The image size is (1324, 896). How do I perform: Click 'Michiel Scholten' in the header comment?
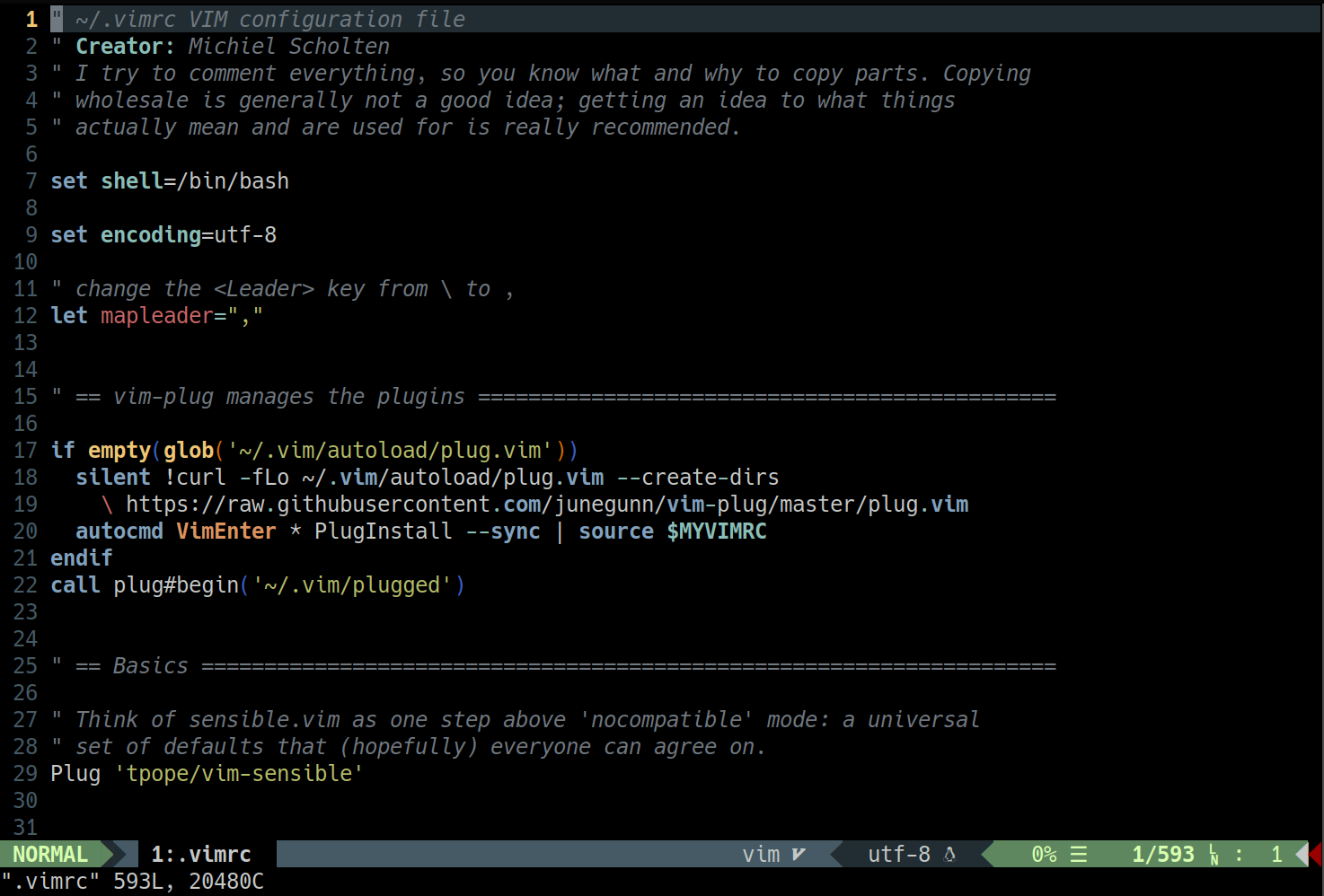point(289,47)
